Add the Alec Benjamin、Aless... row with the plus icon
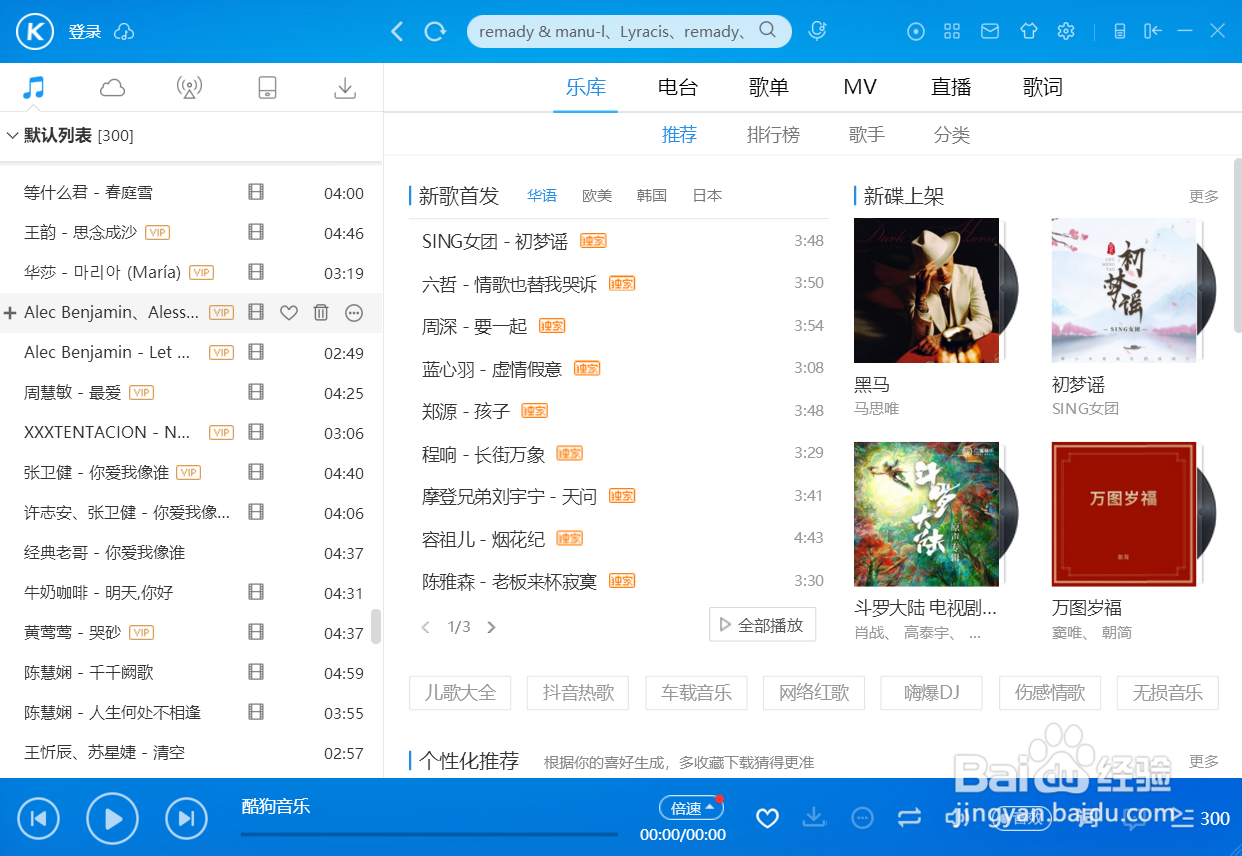The height and width of the screenshot is (856, 1242). (11, 313)
